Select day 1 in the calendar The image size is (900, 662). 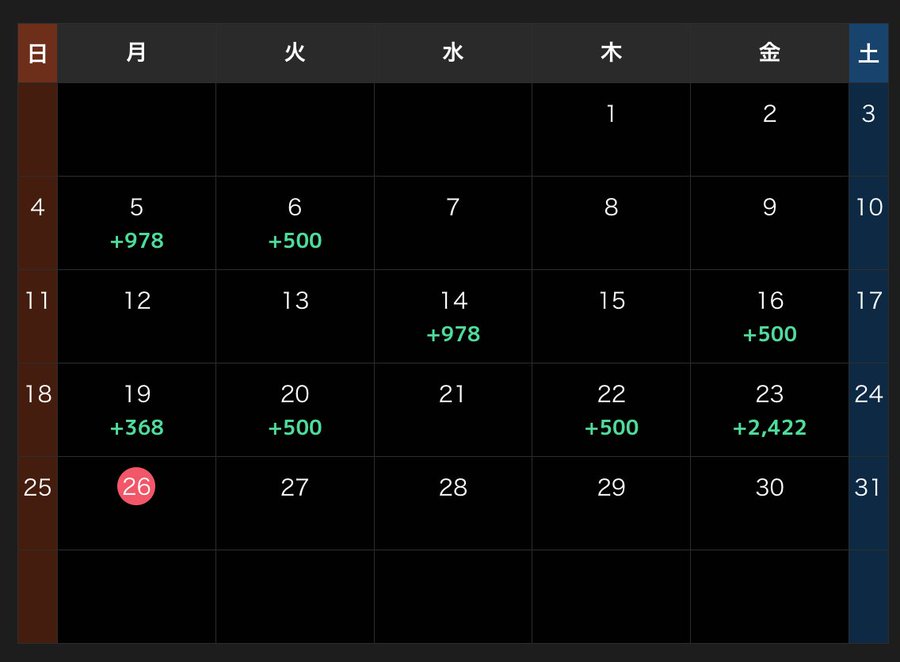(611, 114)
